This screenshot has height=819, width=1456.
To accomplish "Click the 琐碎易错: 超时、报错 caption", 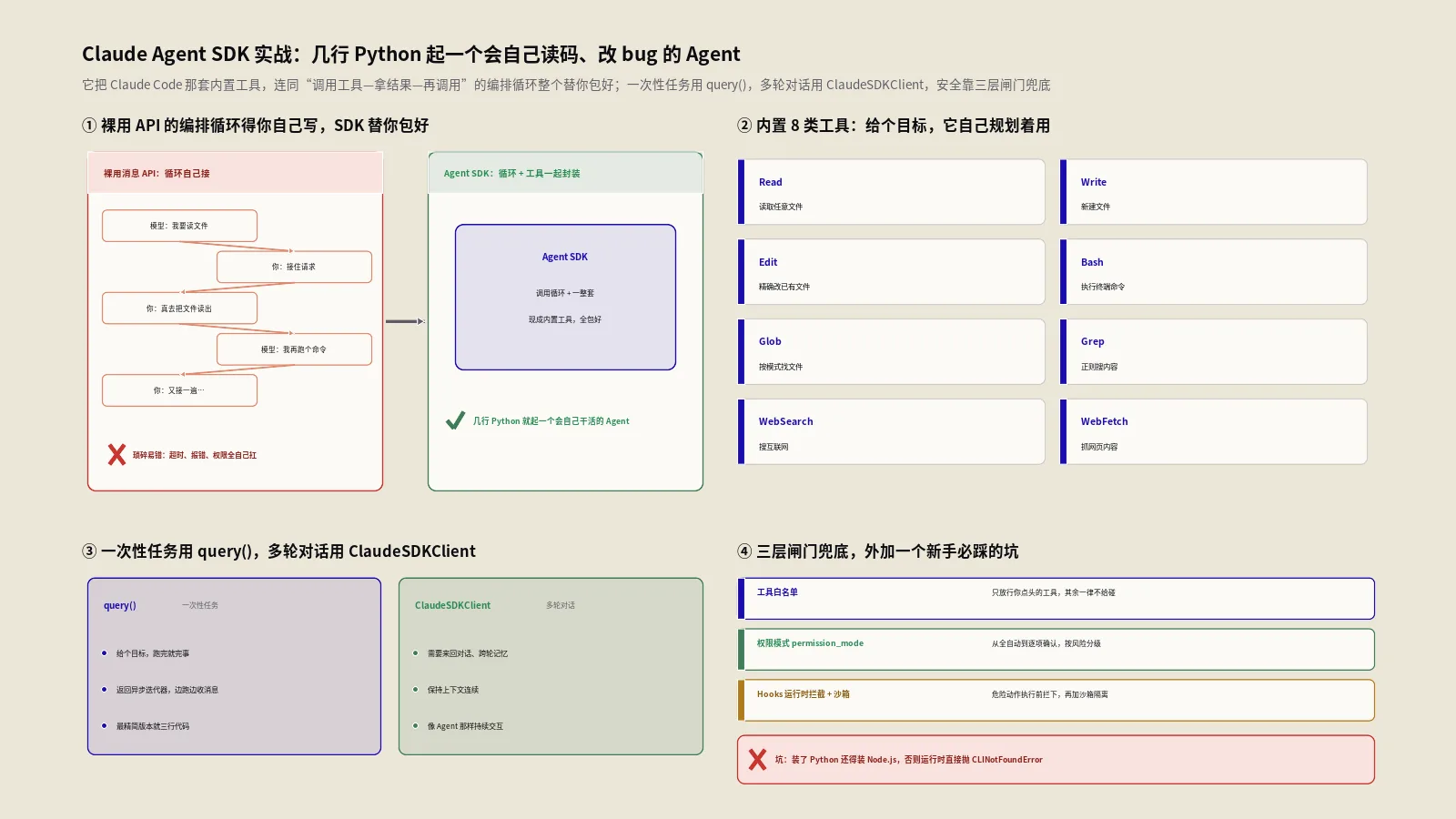I will [x=195, y=455].
